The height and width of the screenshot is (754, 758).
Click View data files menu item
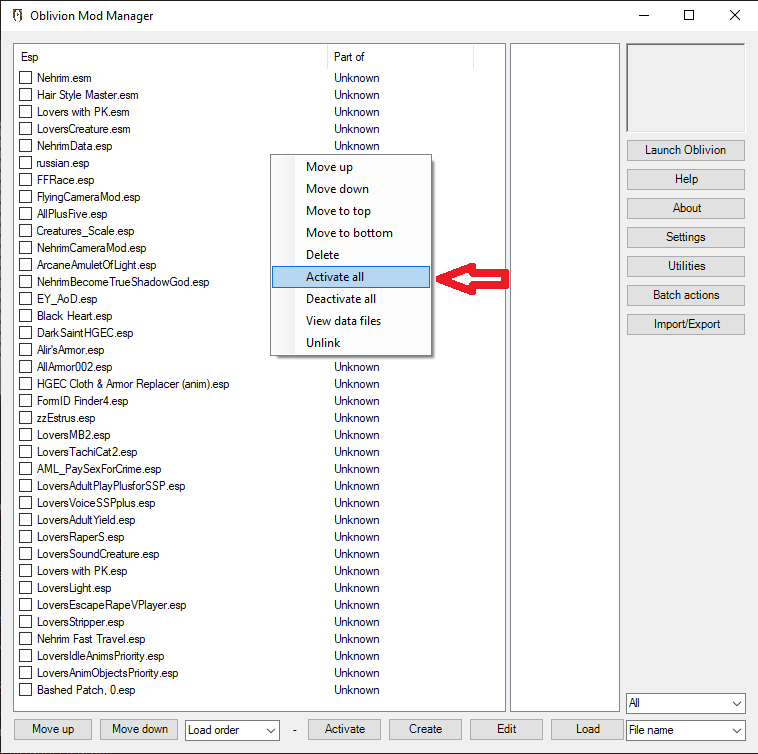(343, 321)
